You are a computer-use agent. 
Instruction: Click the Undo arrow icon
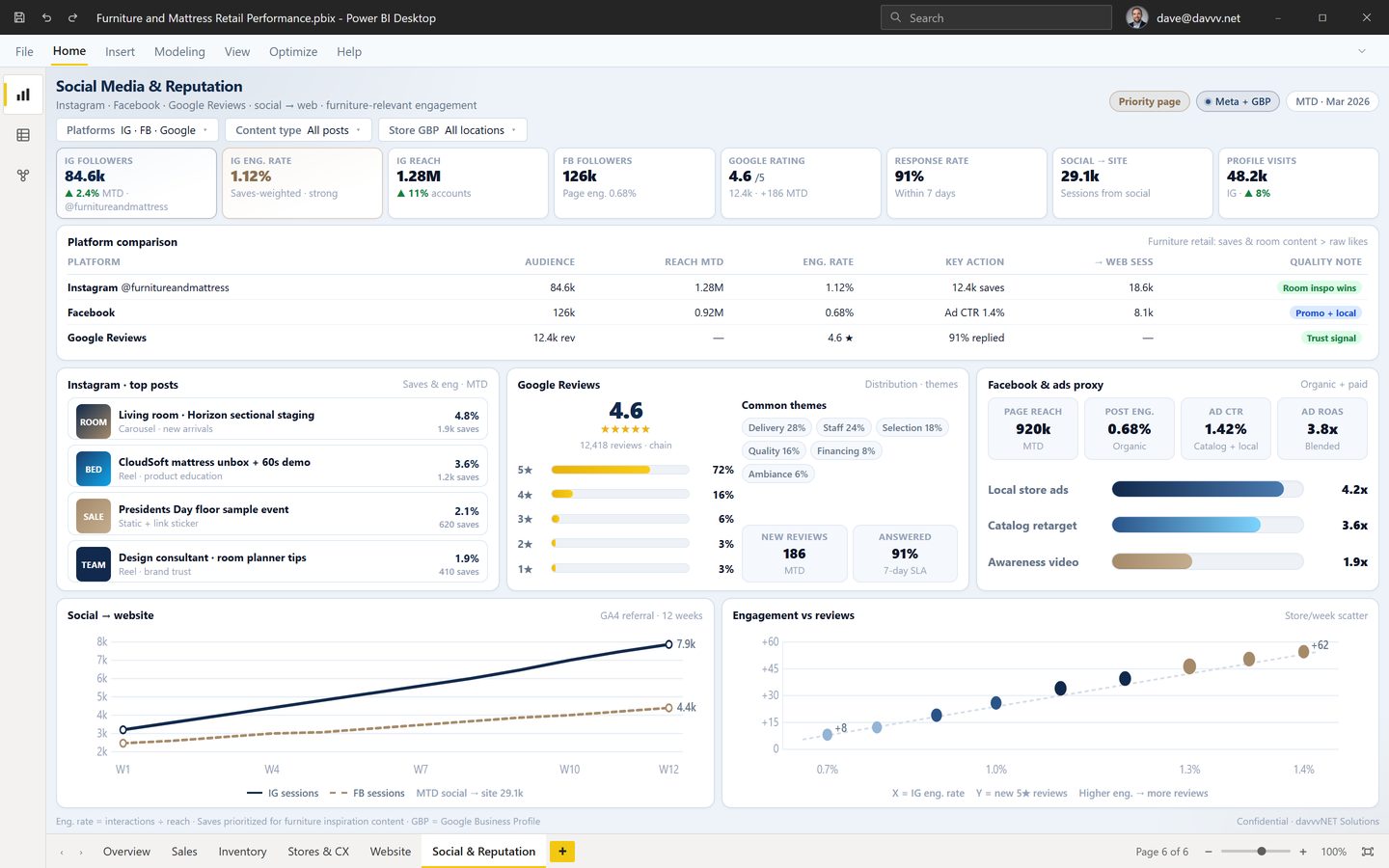coord(46,17)
